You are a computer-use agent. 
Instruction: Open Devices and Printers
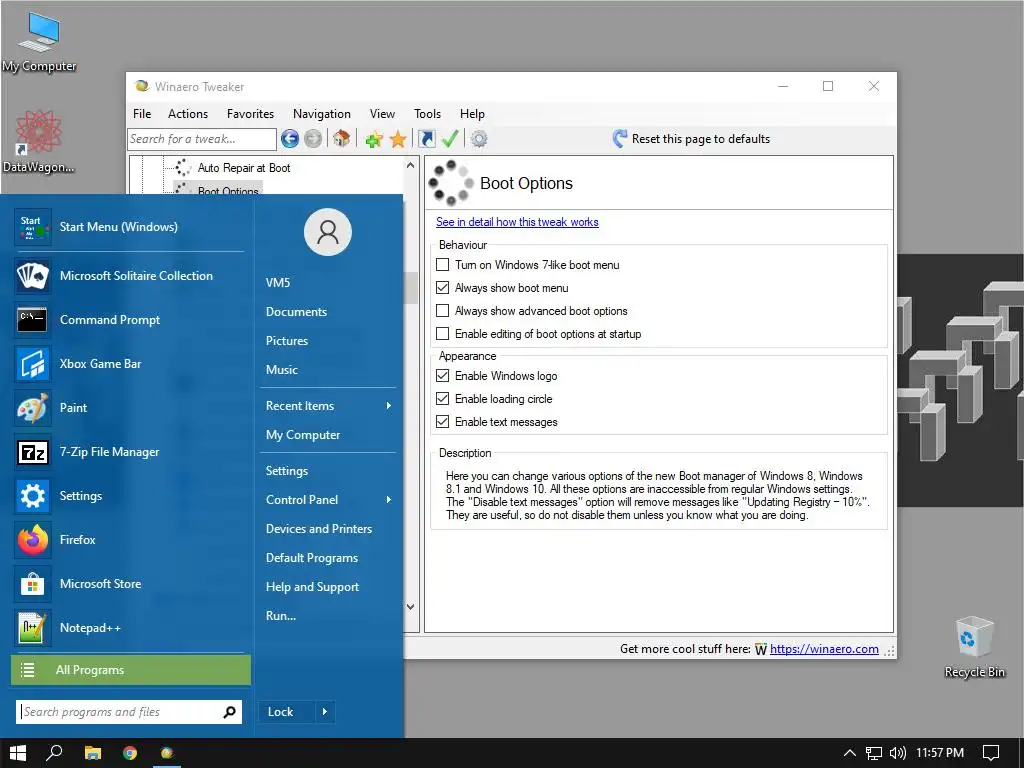(x=319, y=529)
